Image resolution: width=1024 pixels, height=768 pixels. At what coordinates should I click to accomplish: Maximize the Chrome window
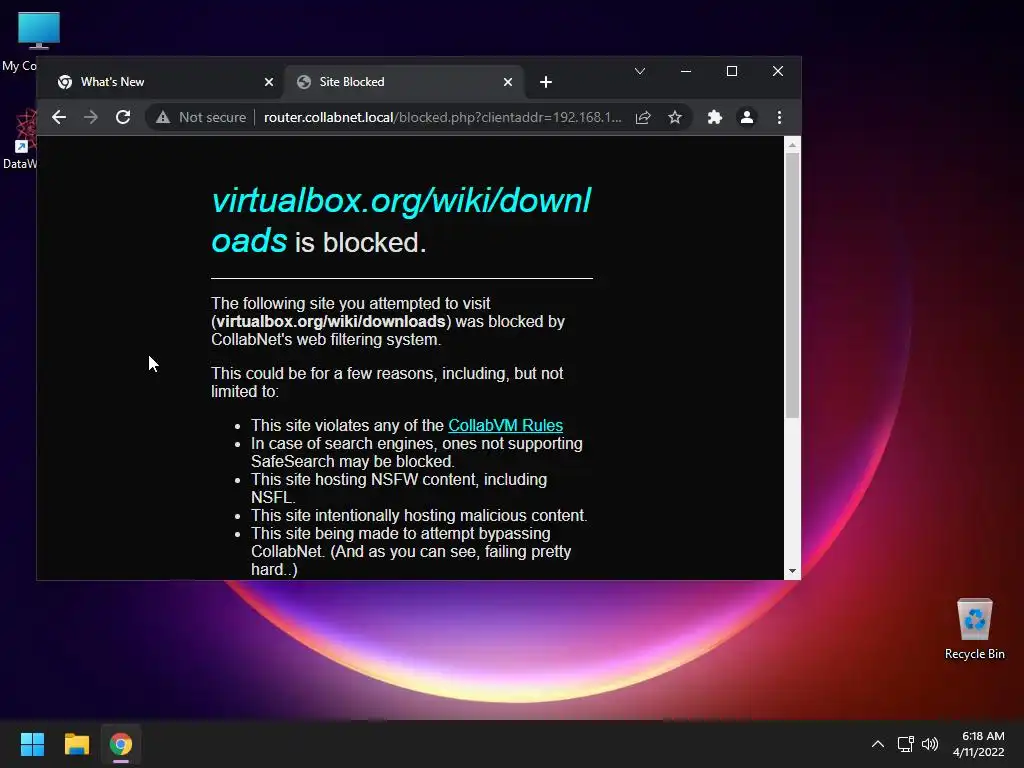tap(732, 71)
